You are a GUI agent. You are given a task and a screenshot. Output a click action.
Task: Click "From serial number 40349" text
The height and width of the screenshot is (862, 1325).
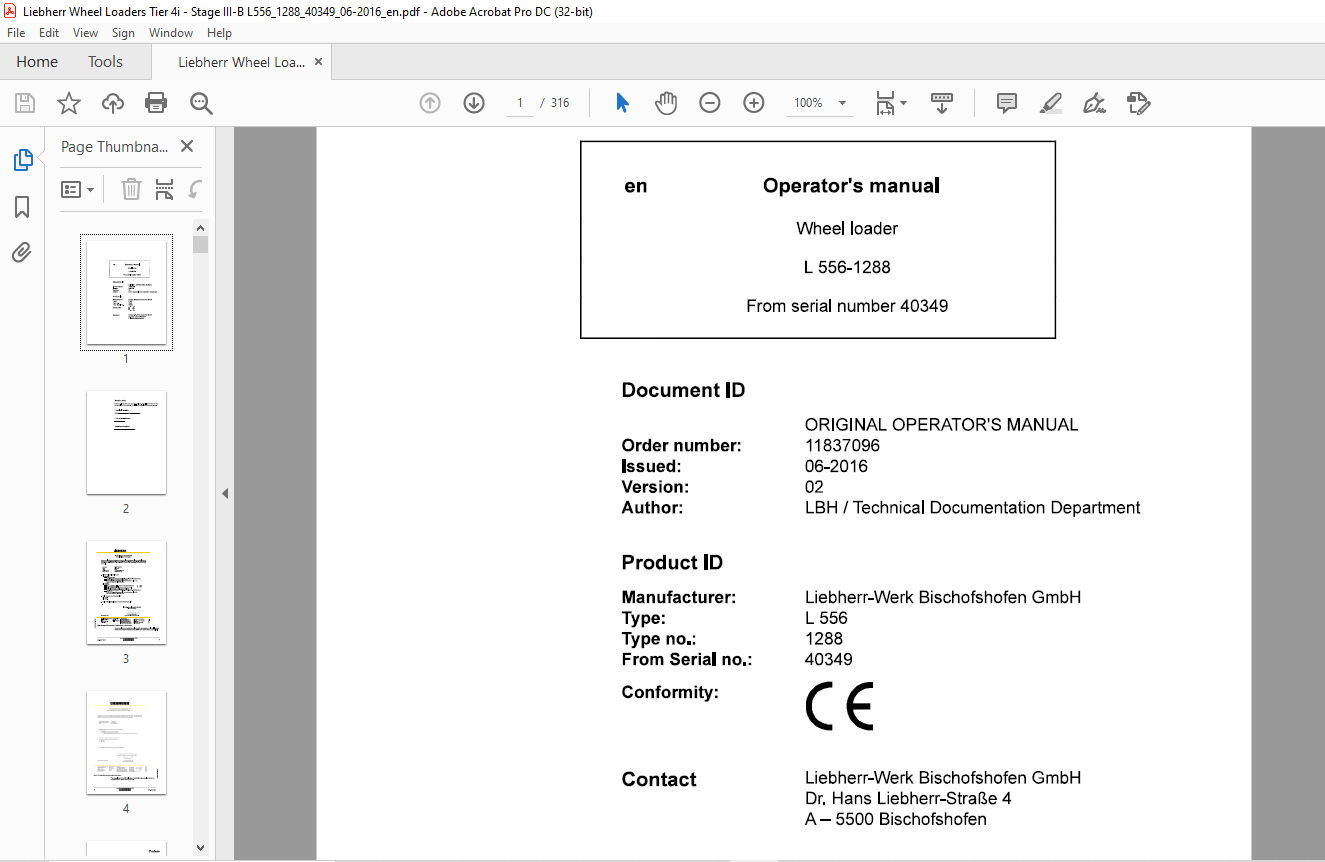coord(847,306)
